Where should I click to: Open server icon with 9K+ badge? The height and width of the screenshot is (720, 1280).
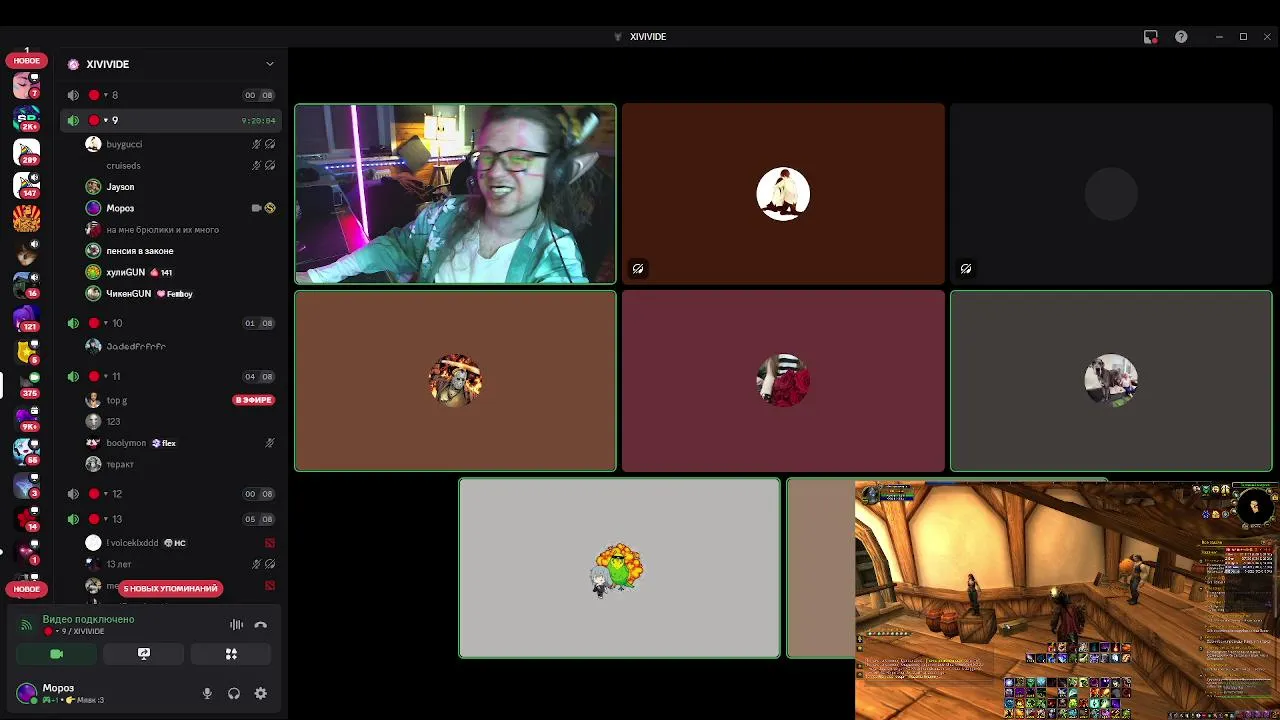click(27, 418)
